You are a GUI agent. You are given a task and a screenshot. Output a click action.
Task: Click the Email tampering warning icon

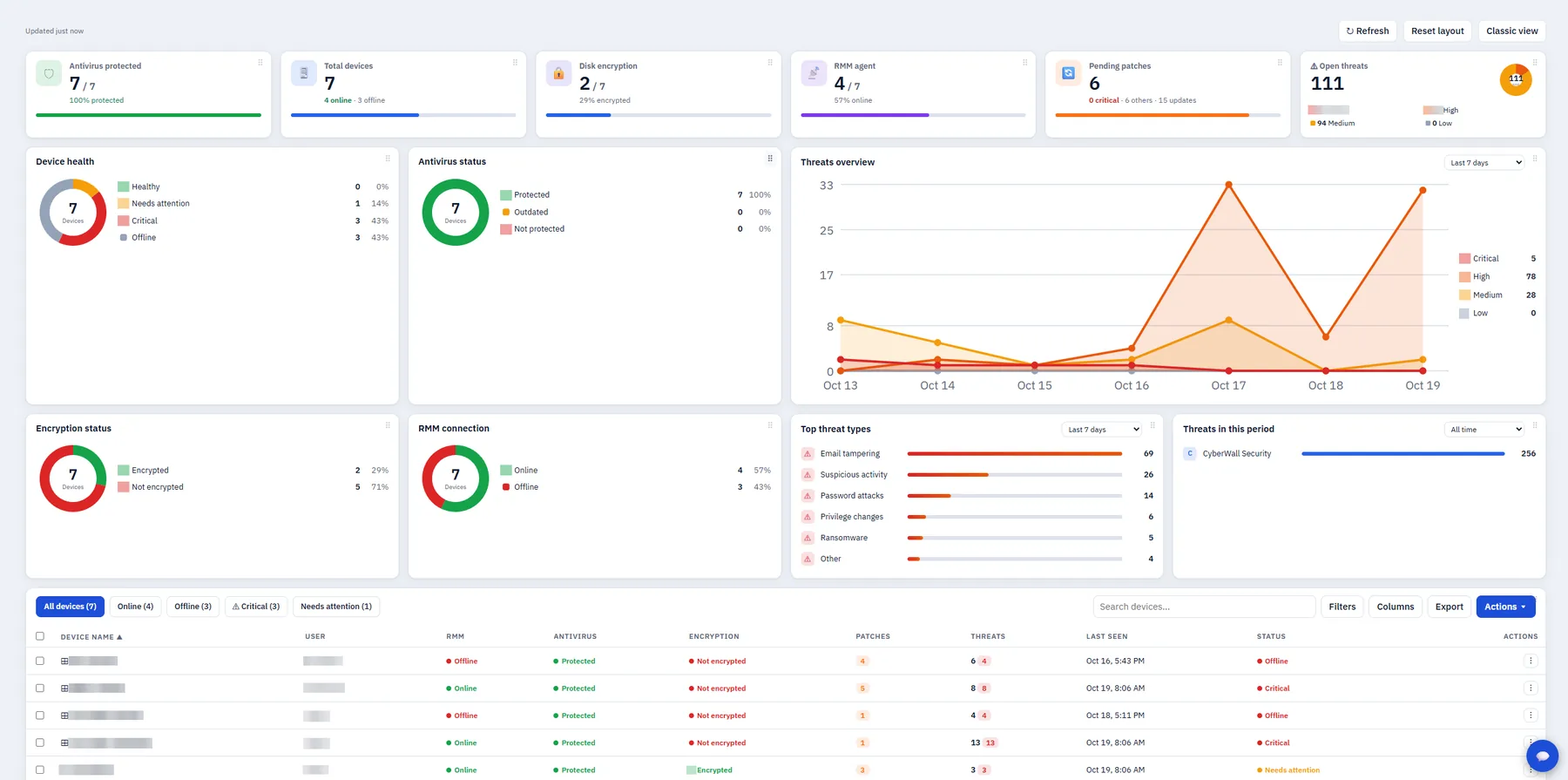pyautogui.click(x=808, y=454)
